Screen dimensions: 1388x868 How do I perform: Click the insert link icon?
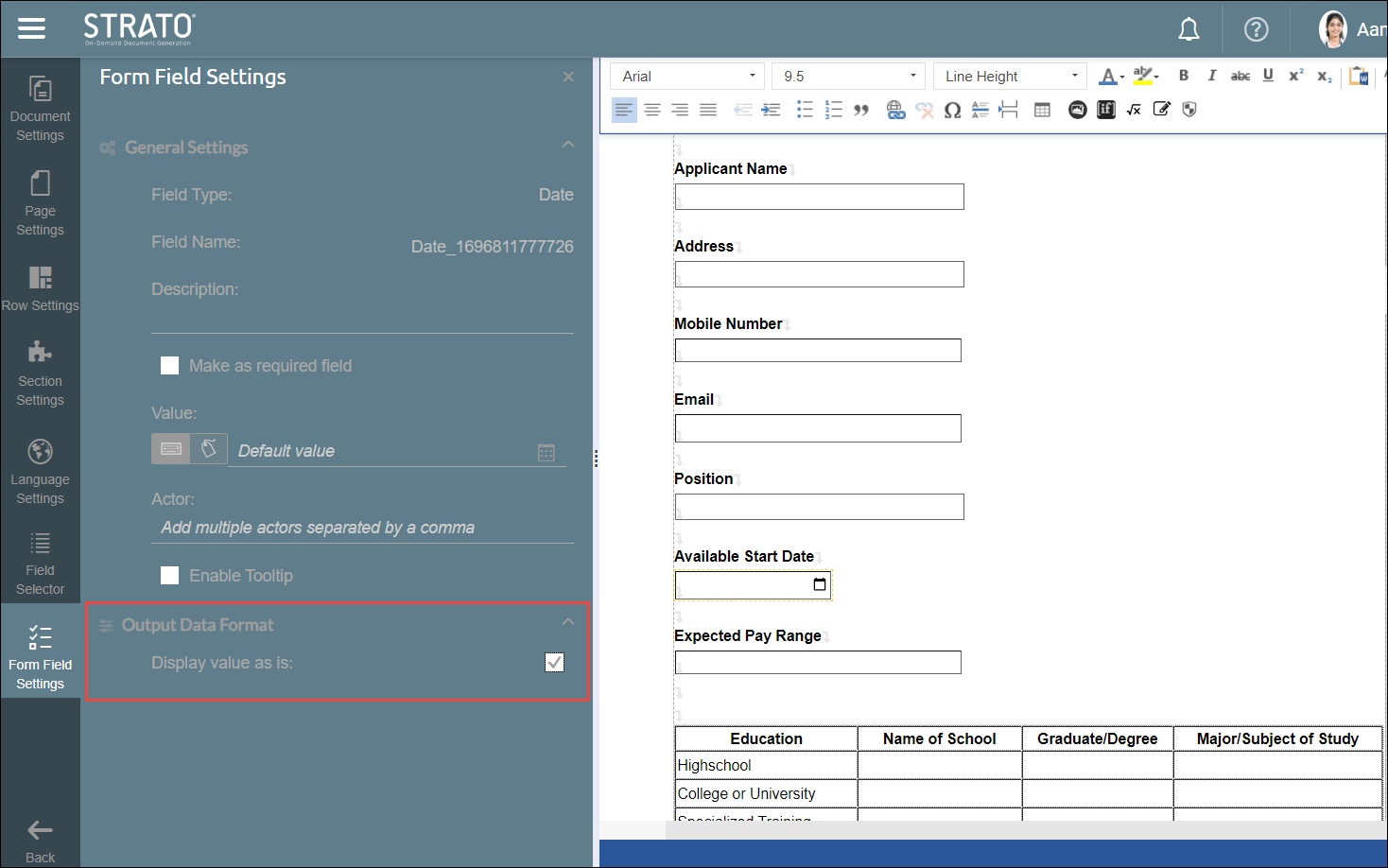coord(895,111)
